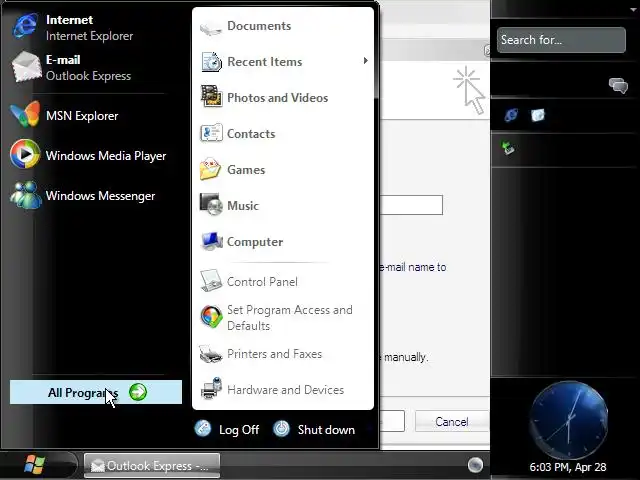Open Games folder icon

[211, 169]
